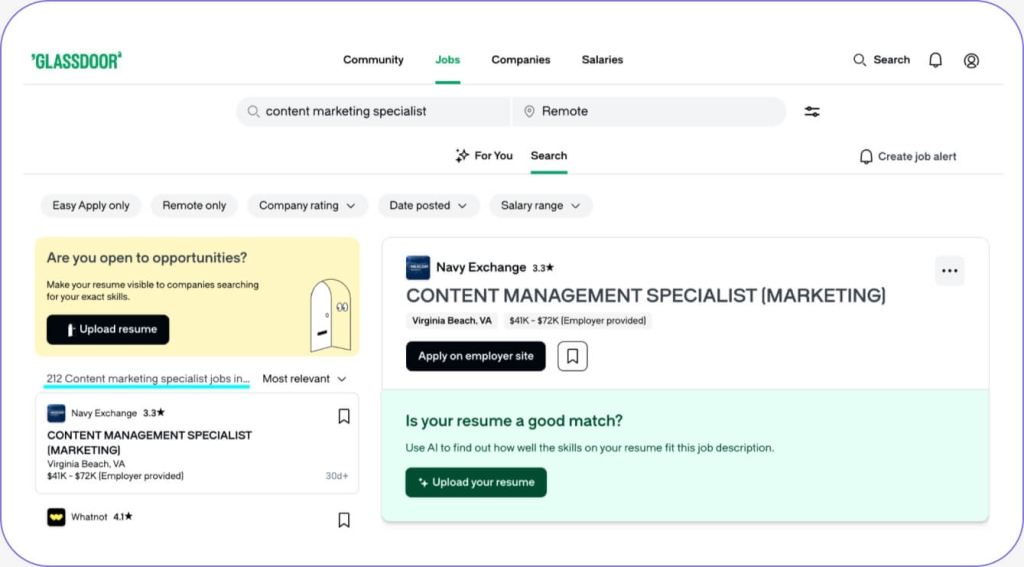
Task: Open Companies in top navigation
Action: (520, 59)
